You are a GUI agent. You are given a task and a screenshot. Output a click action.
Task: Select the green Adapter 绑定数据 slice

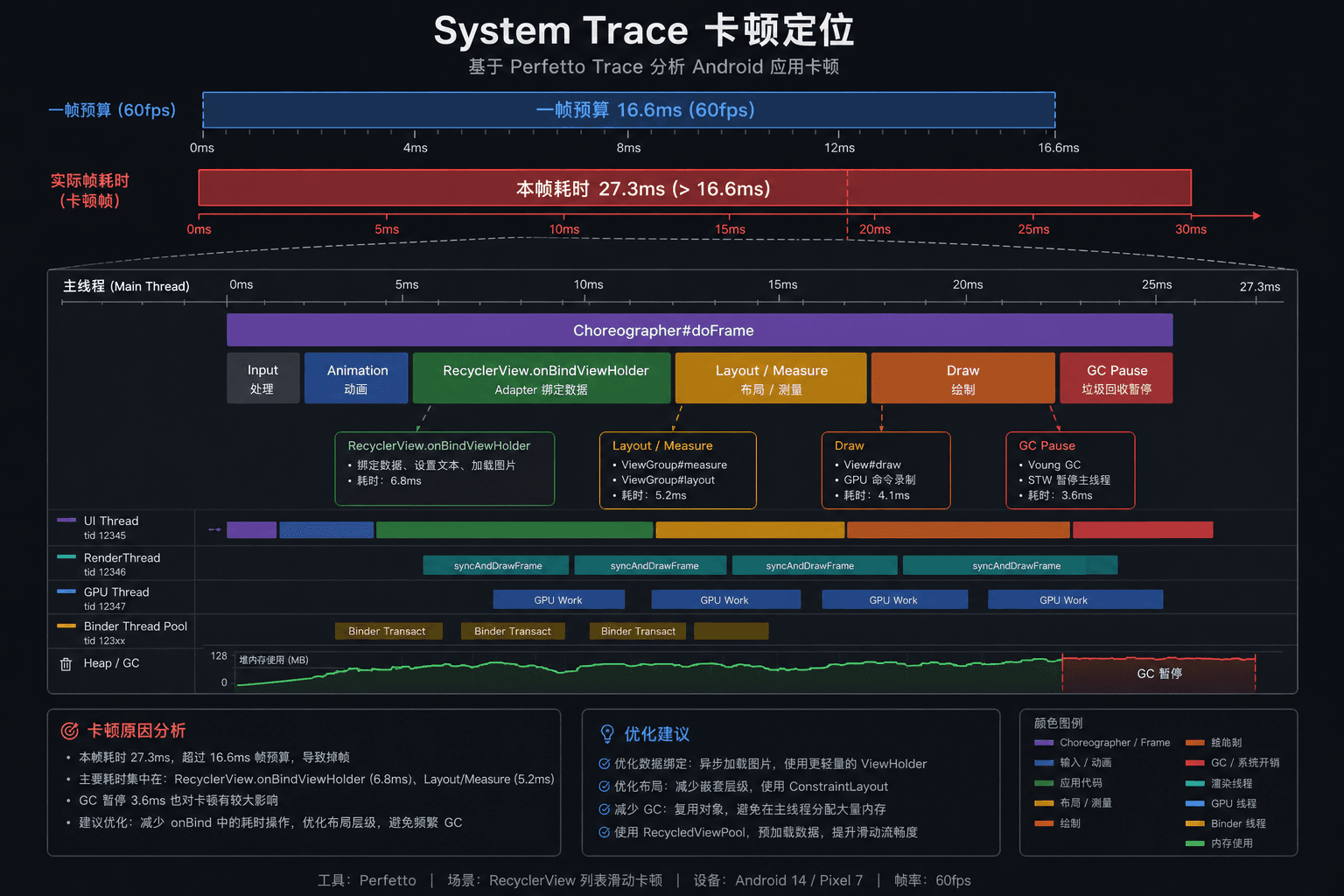(542, 378)
